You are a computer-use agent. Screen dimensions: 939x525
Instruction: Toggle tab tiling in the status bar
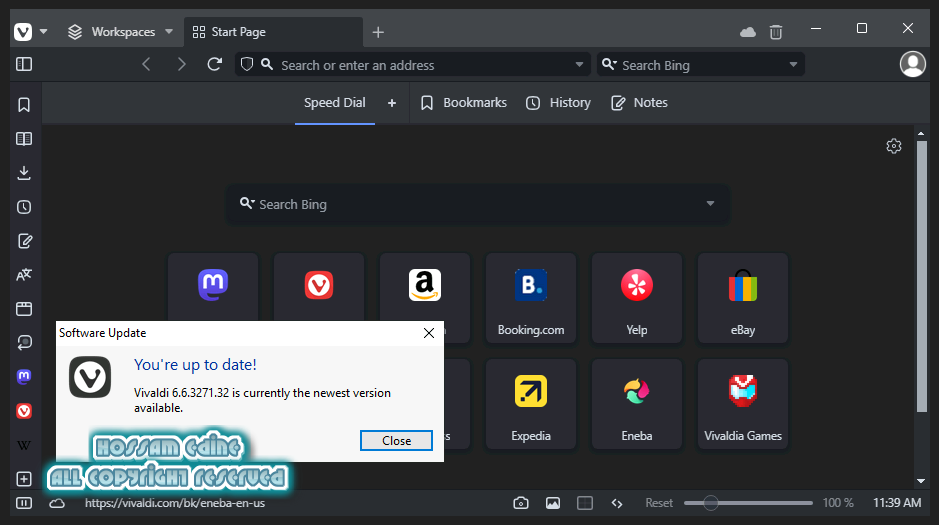click(x=585, y=503)
